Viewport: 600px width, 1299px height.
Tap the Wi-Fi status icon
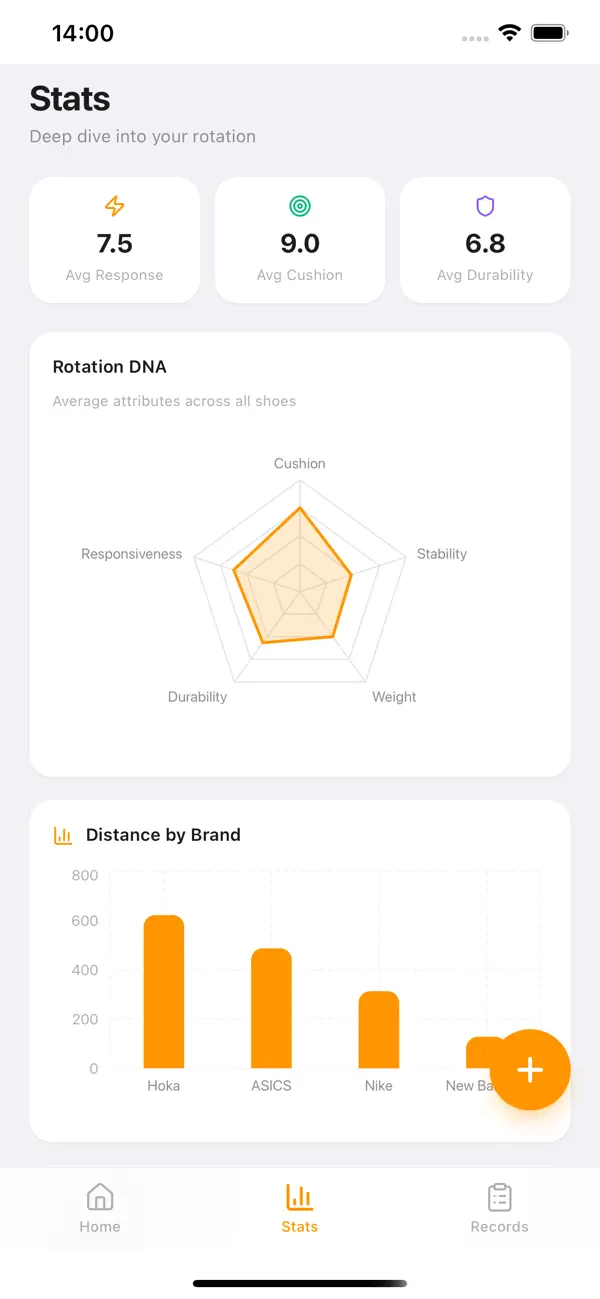tap(510, 33)
